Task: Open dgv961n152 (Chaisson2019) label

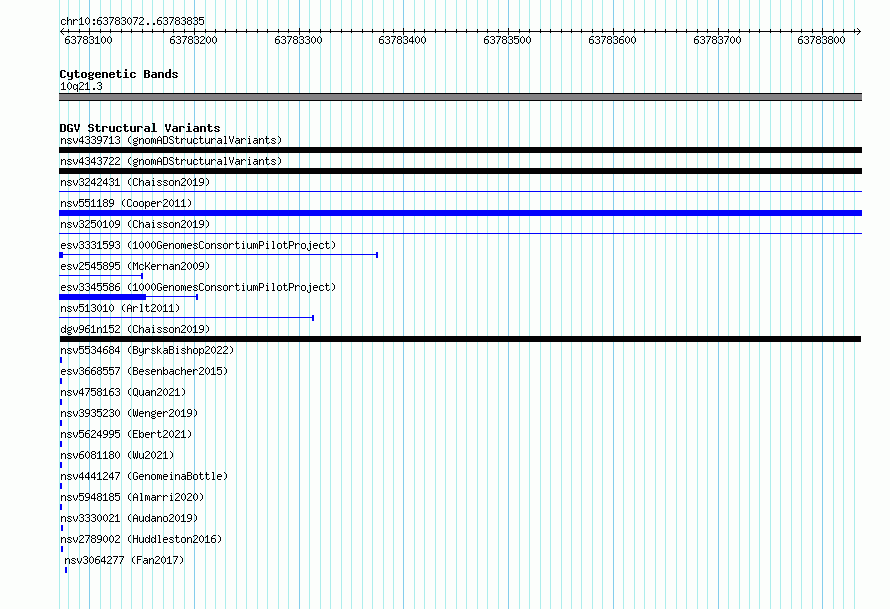Action: 135,329
